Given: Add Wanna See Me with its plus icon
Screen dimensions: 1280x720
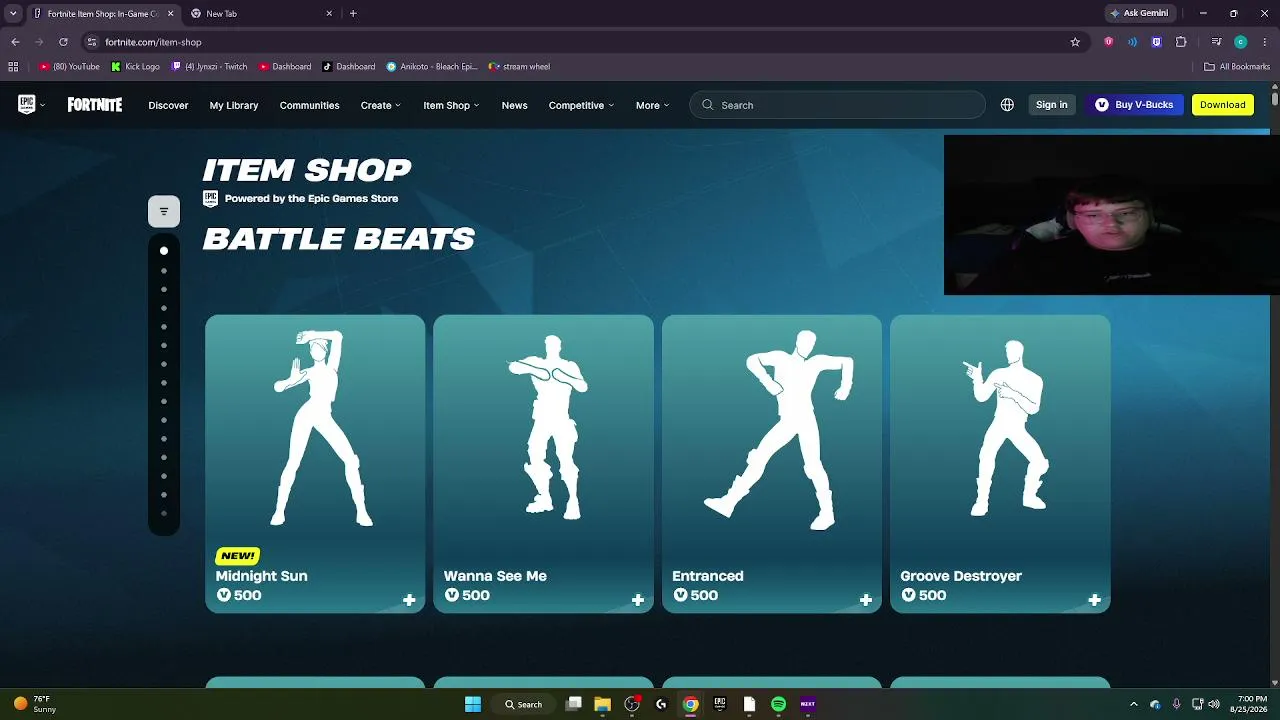Looking at the screenshot, I should (x=638, y=600).
